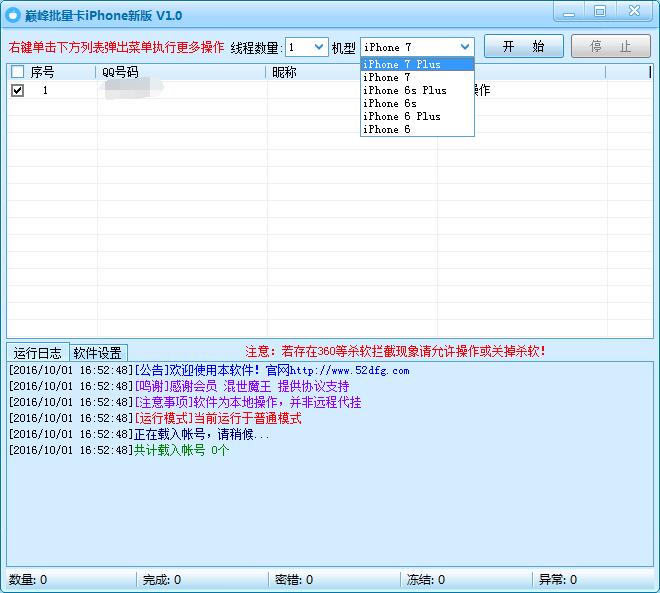Close the application window
This screenshot has width=660, height=593.
634,12
